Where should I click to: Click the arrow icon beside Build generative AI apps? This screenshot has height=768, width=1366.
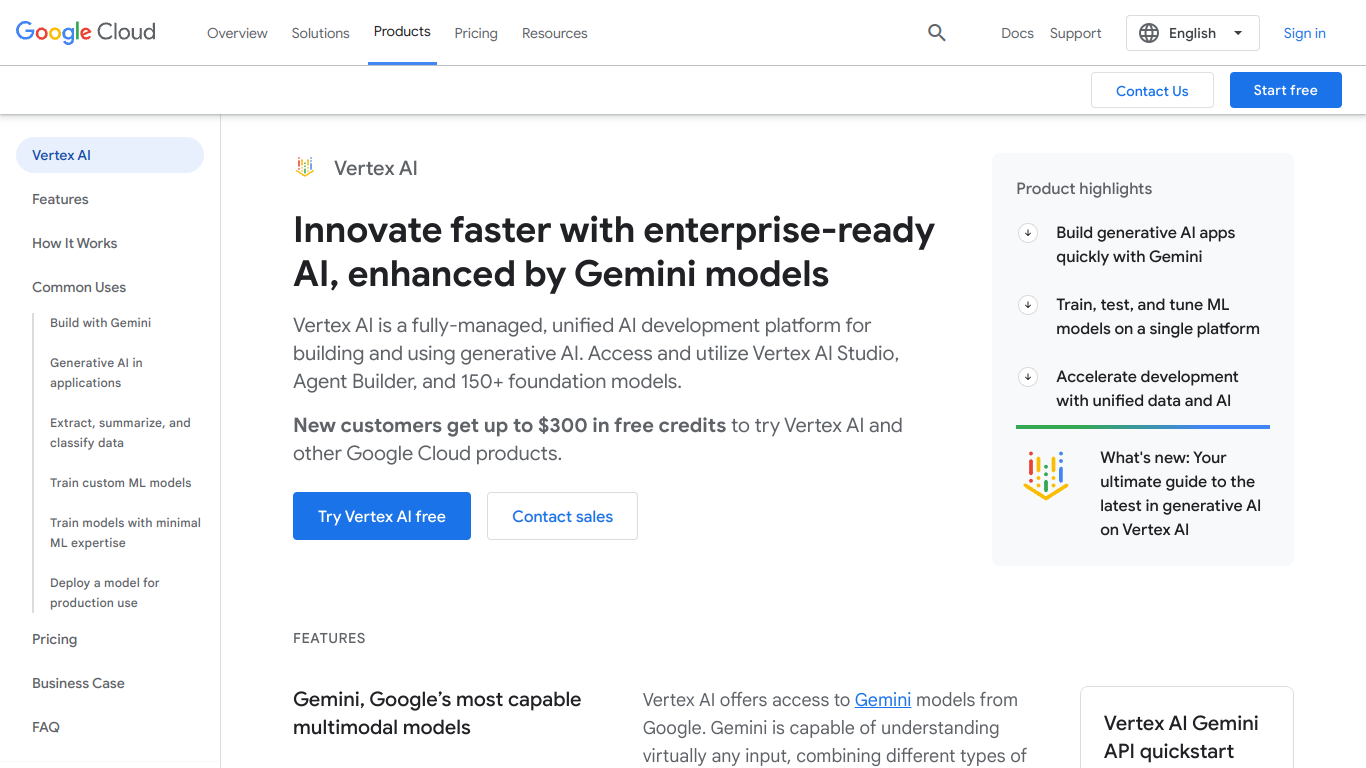click(1027, 233)
